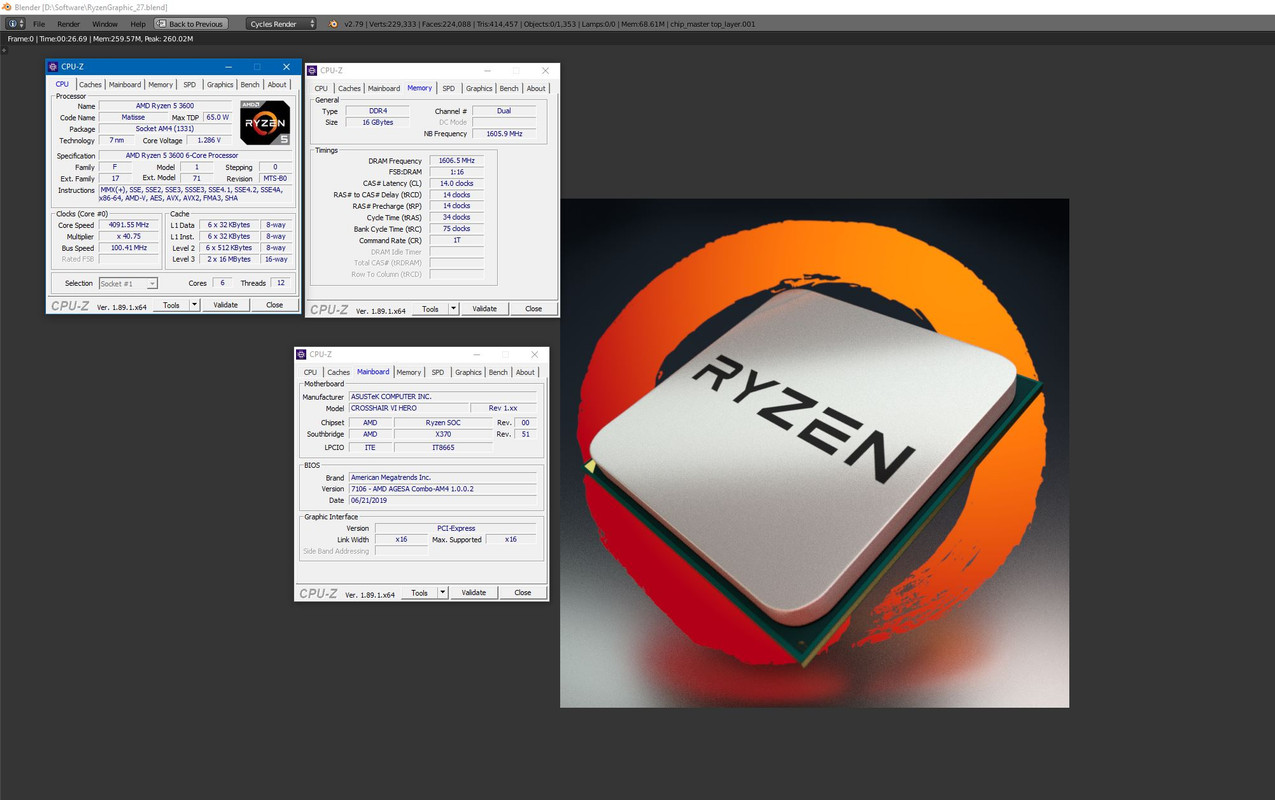
Task: Select the SPD tab in the Memory window
Action: pyautogui.click(x=448, y=88)
